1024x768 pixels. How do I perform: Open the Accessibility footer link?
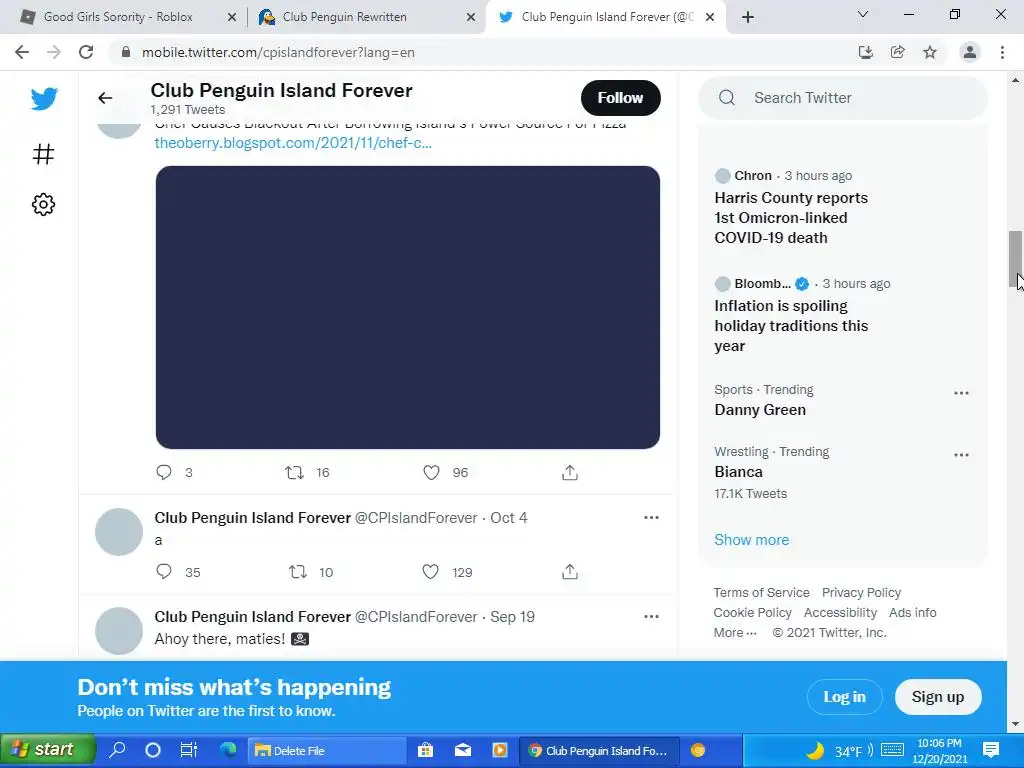tap(840, 613)
